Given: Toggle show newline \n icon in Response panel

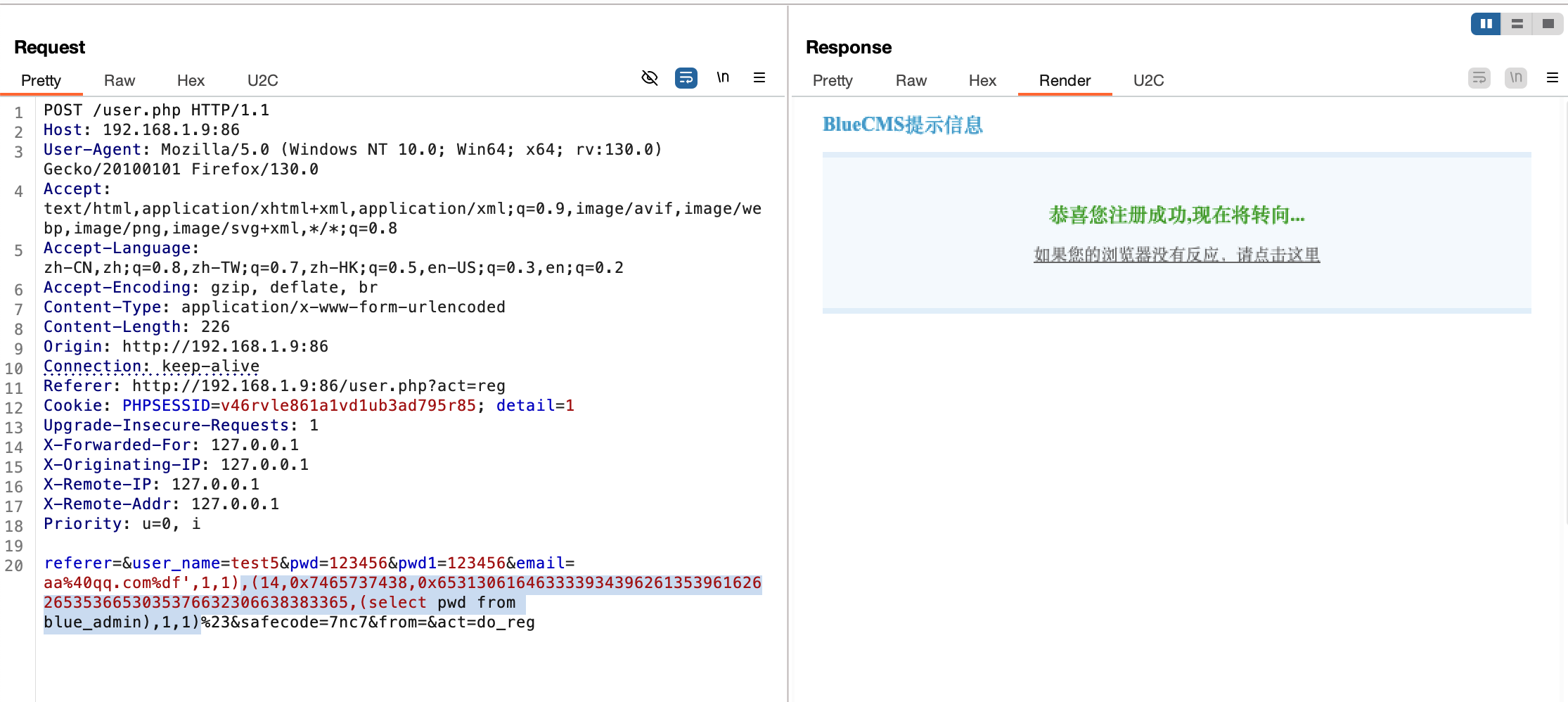Looking at the screenshot, I should (x=1516, y=78).
